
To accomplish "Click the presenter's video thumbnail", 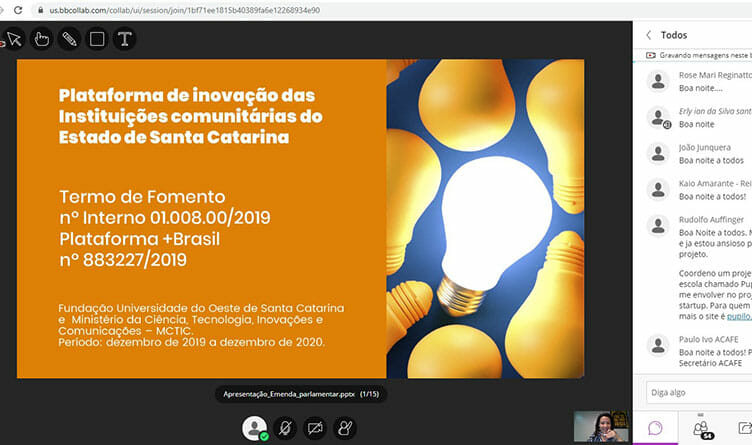I will pyautogui.click(x=603, y=427).
